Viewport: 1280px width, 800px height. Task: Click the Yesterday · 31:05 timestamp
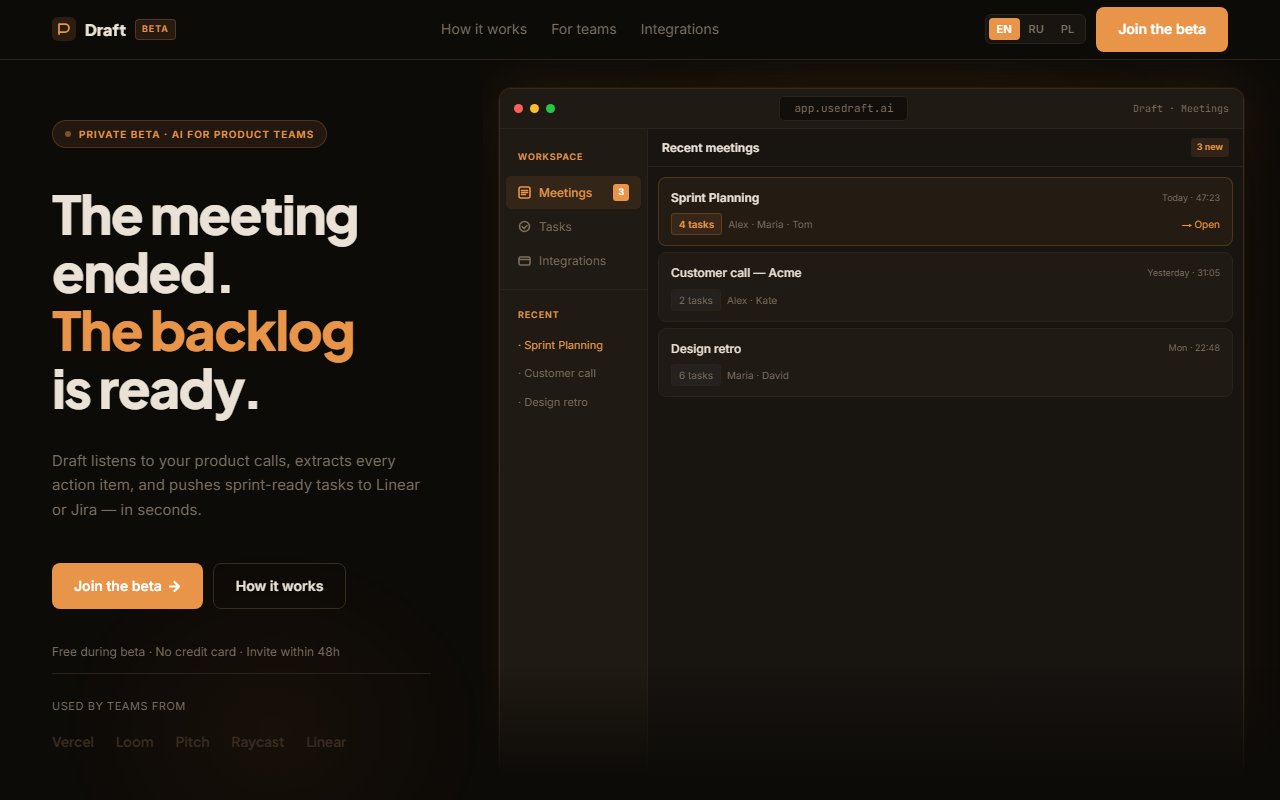pyautogui.click(x=1184, y=273)
